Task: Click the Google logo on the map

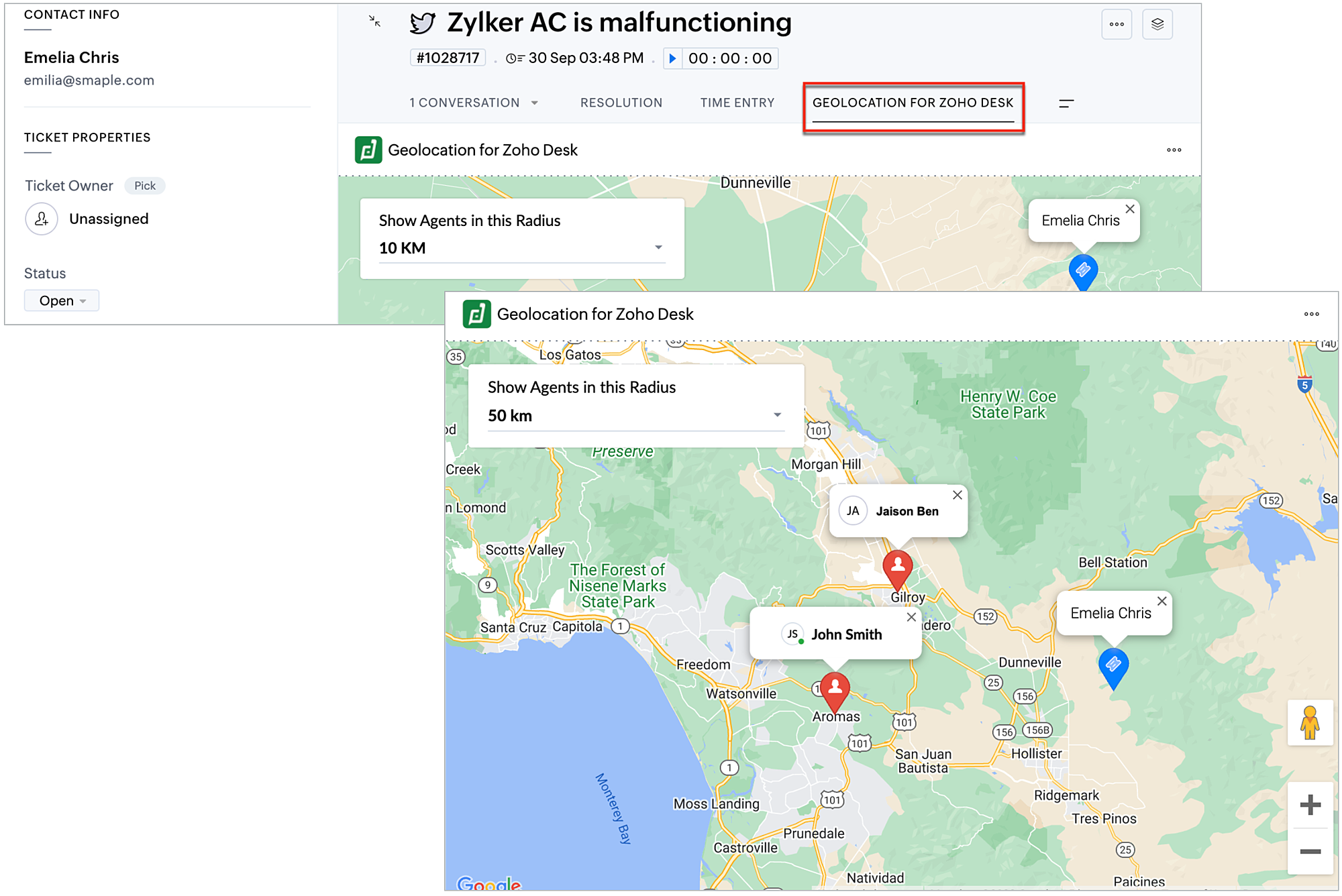Action: tap(489, 884)
